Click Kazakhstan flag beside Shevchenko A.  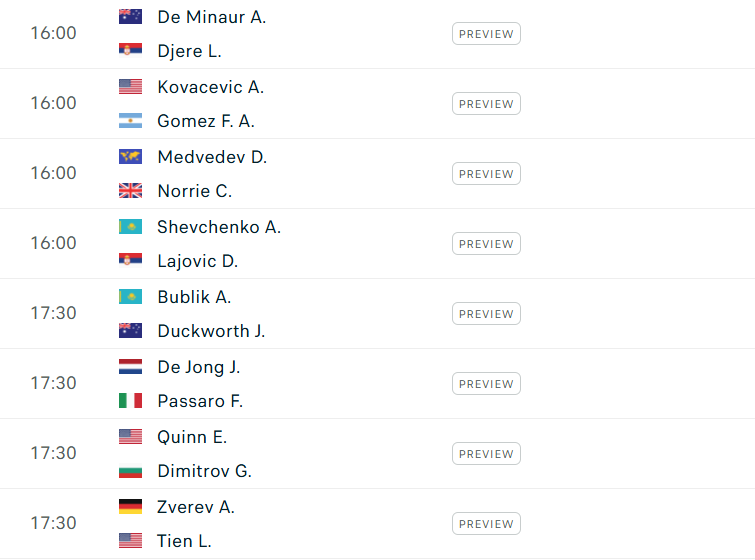[x=130, y=227]
